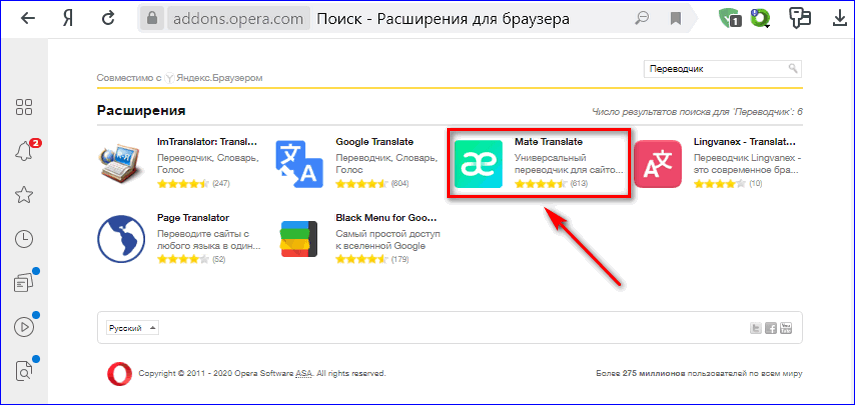
Task: Open the Lingvanex - Translat... title link
Action: pos(744,142)
